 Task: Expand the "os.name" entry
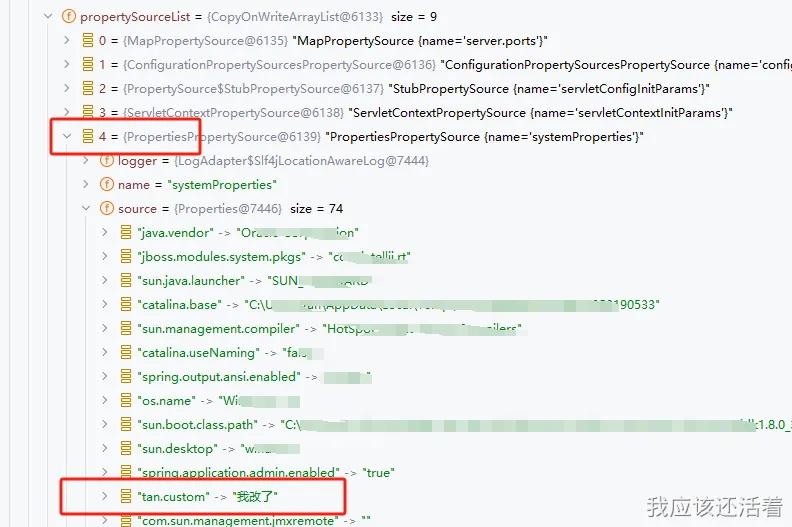point(106,401)
